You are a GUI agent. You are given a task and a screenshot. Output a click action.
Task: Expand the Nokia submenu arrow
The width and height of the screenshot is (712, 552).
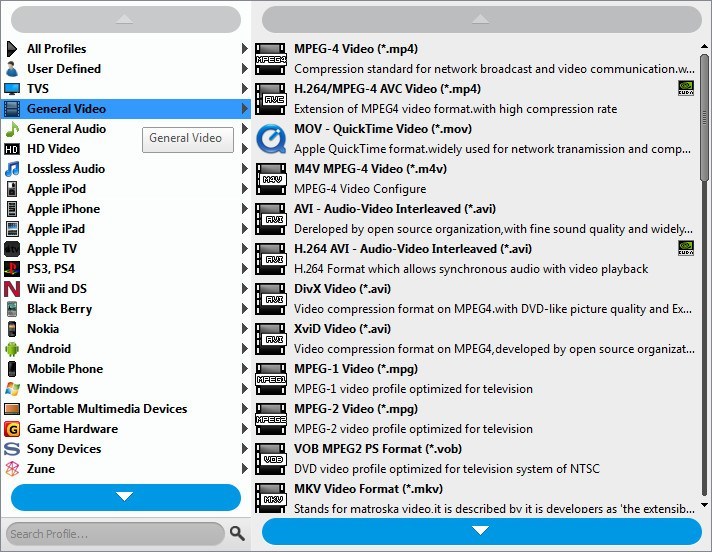coord(245,328)
